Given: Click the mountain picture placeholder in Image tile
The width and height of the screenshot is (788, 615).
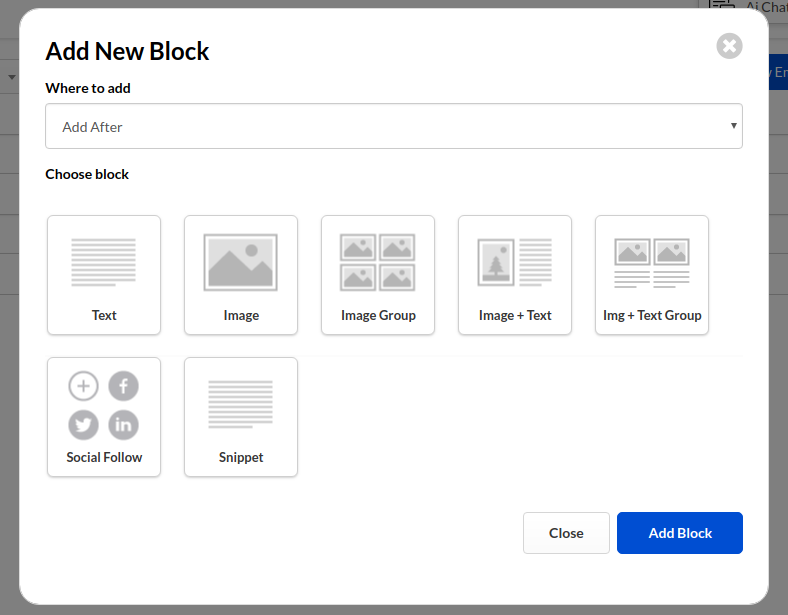Looking at the screenshot, I should click(241, 262).
